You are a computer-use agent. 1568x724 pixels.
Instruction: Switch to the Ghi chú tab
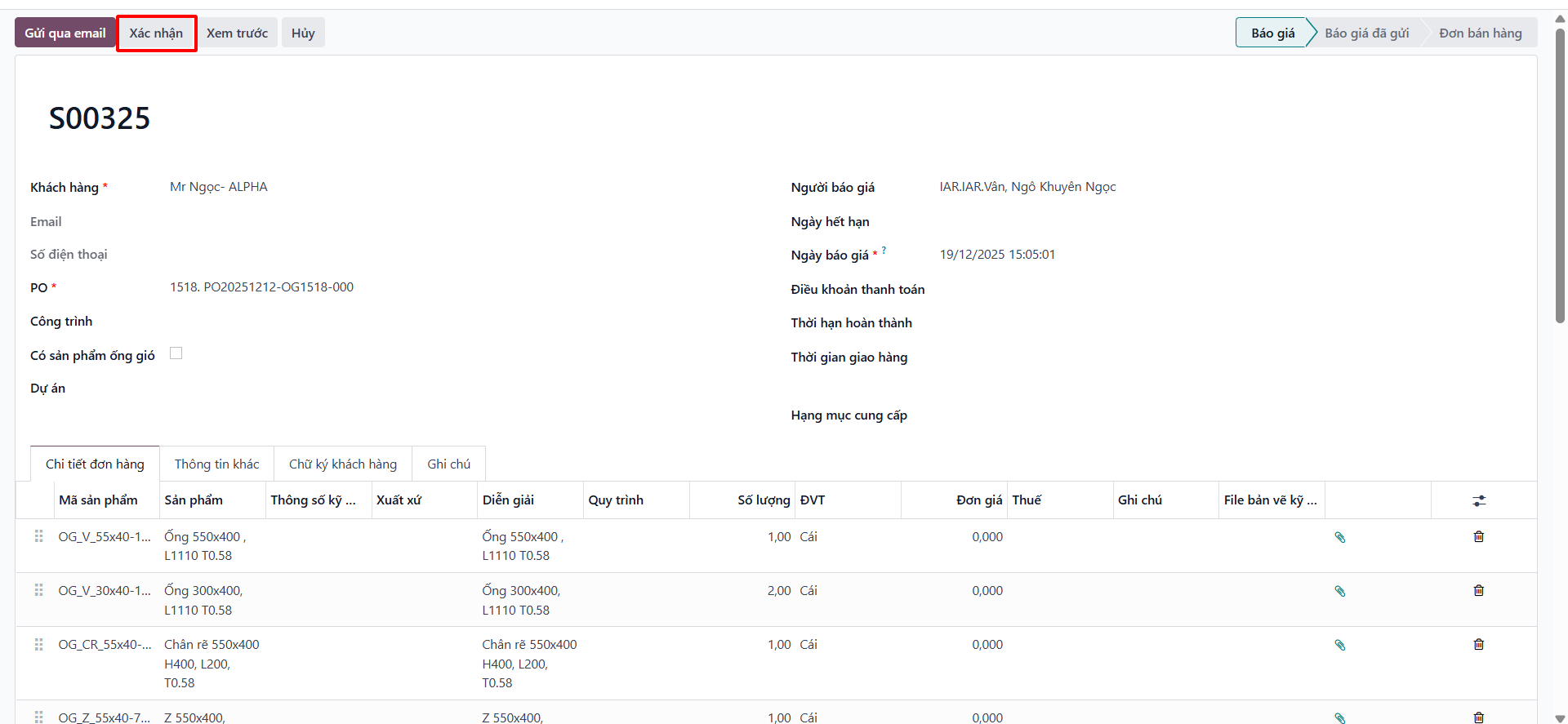[449, 464]
